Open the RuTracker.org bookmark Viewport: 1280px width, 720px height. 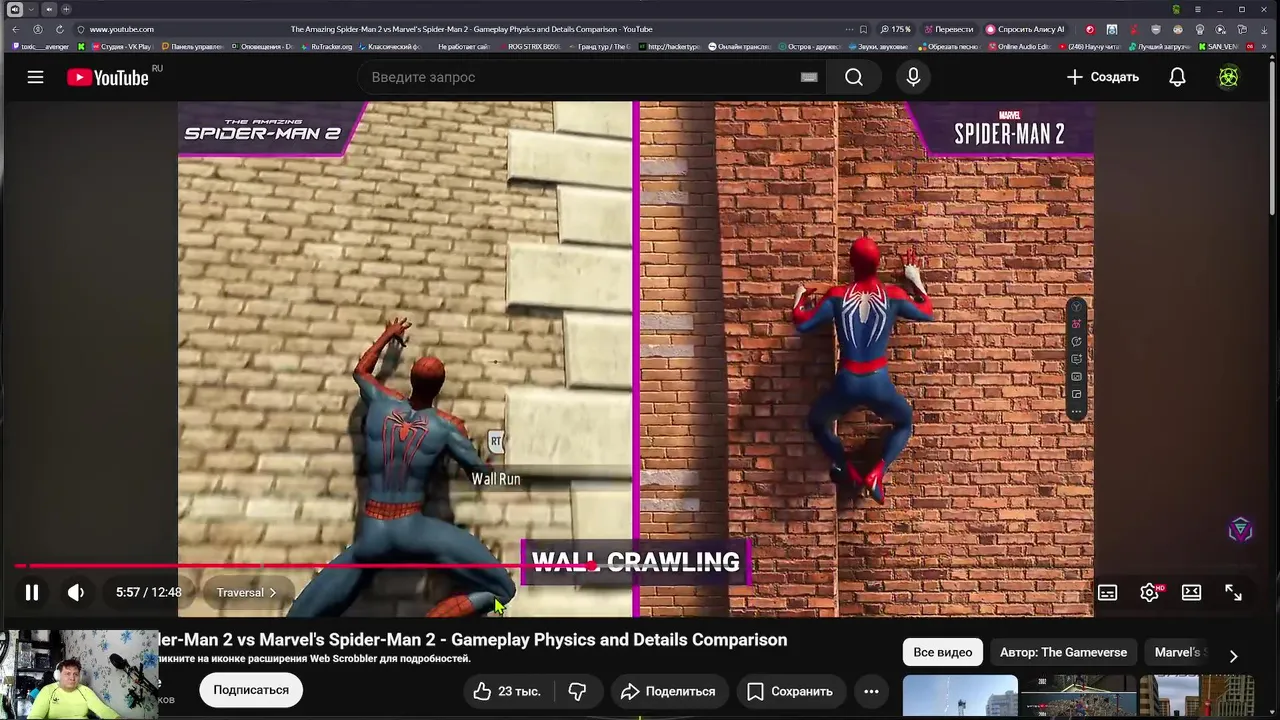tap(326, 47)
